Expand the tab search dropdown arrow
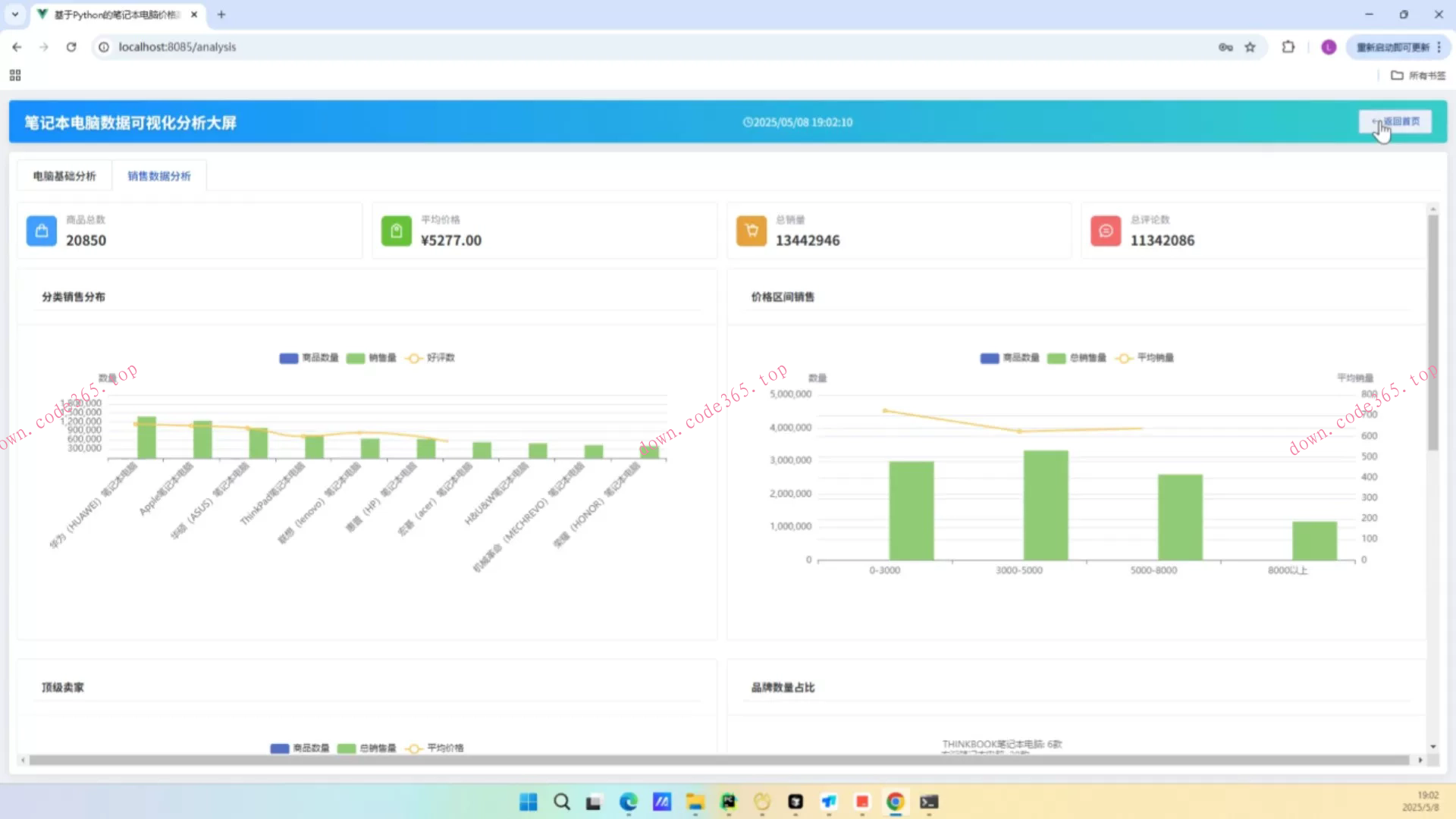The height and width of the screenshot is (819, 1456). click(x=14, y=14)
